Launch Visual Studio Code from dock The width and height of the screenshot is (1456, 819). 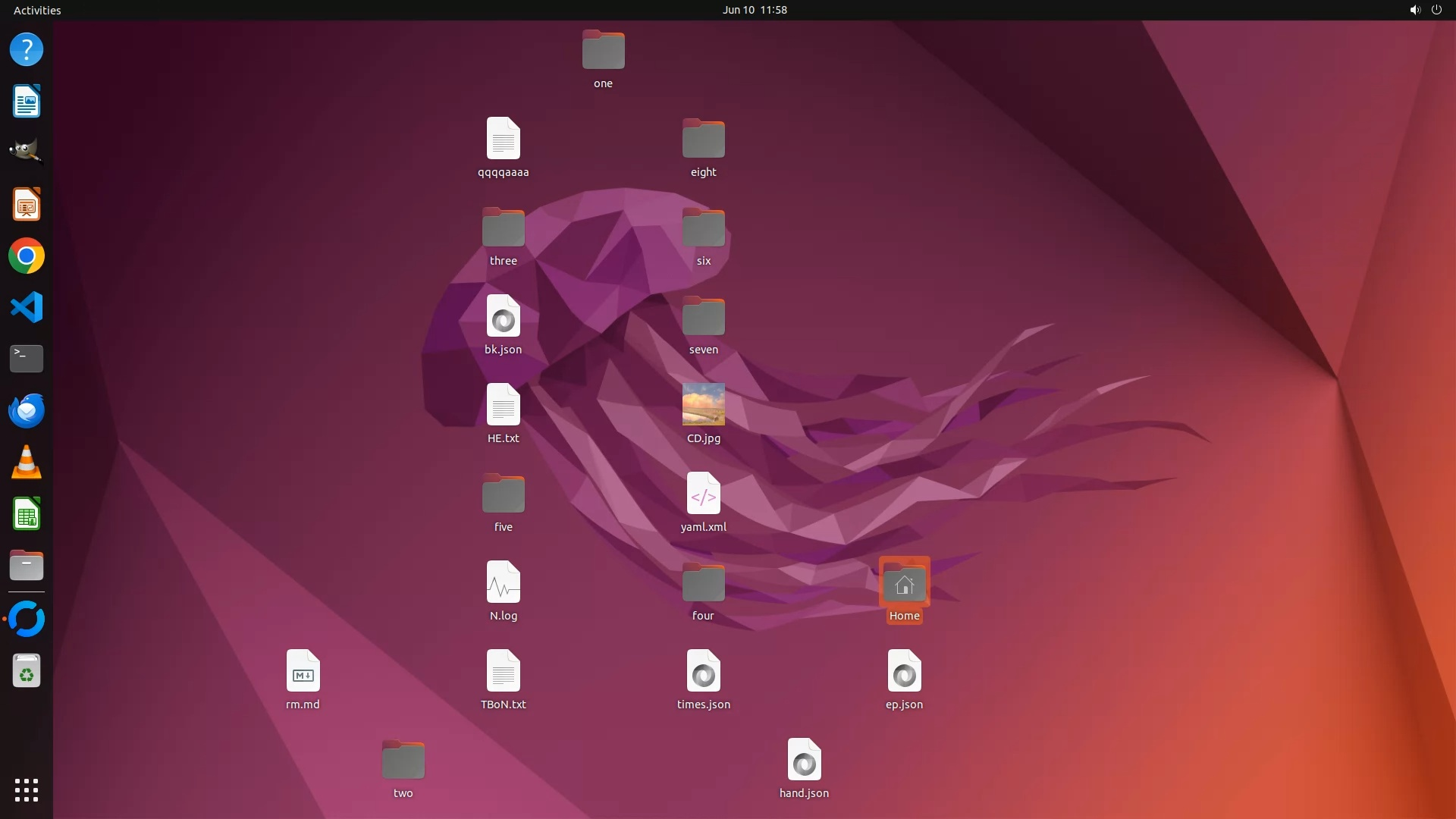27,308
